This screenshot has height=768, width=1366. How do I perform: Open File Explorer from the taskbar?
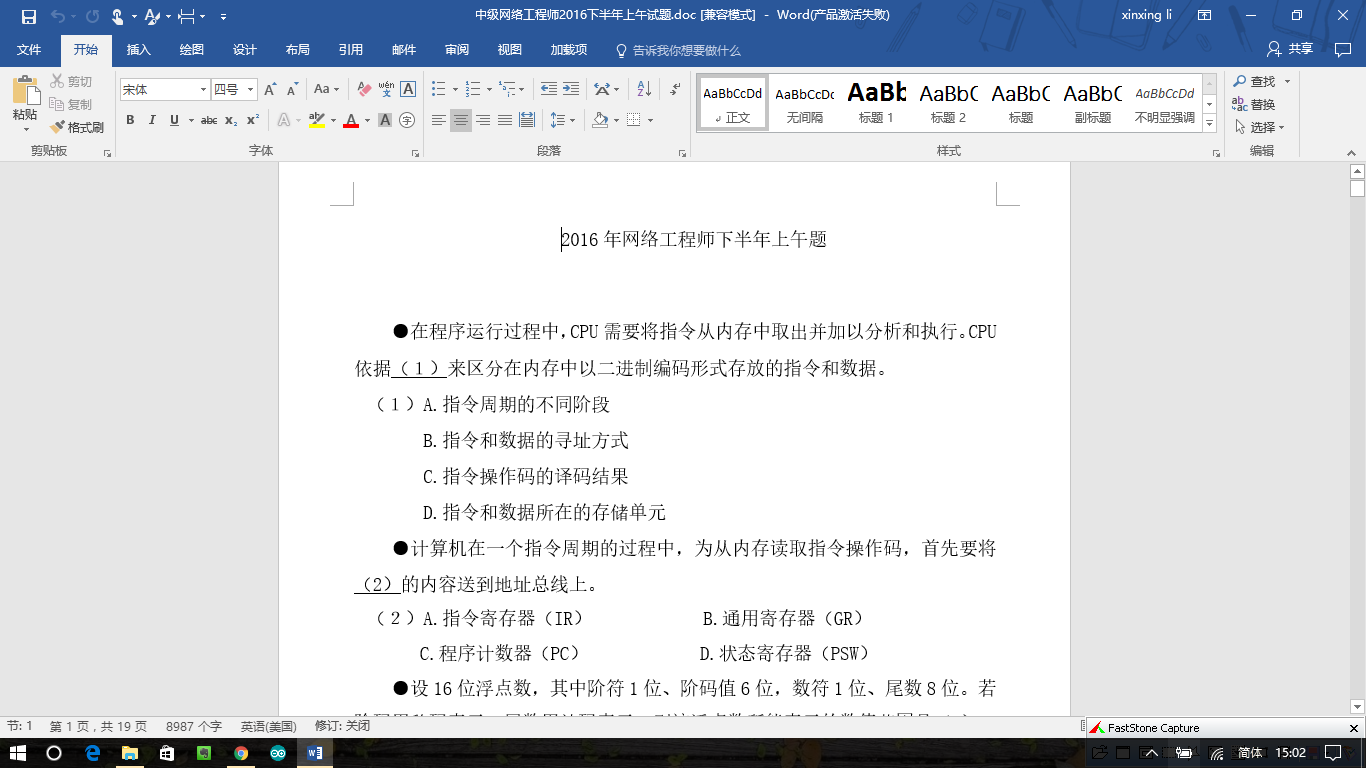(x=129, y=753)
